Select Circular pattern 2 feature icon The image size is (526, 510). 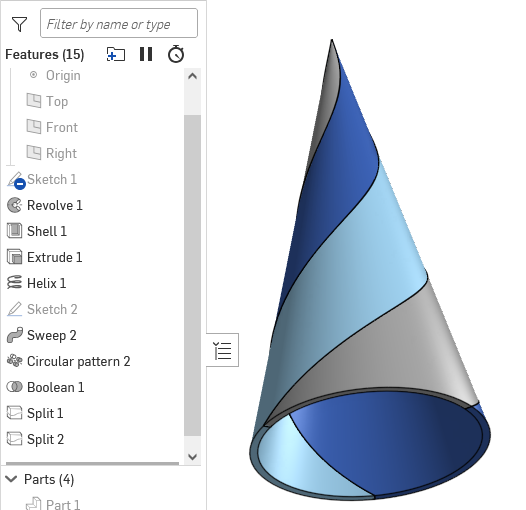pos(14,361)
